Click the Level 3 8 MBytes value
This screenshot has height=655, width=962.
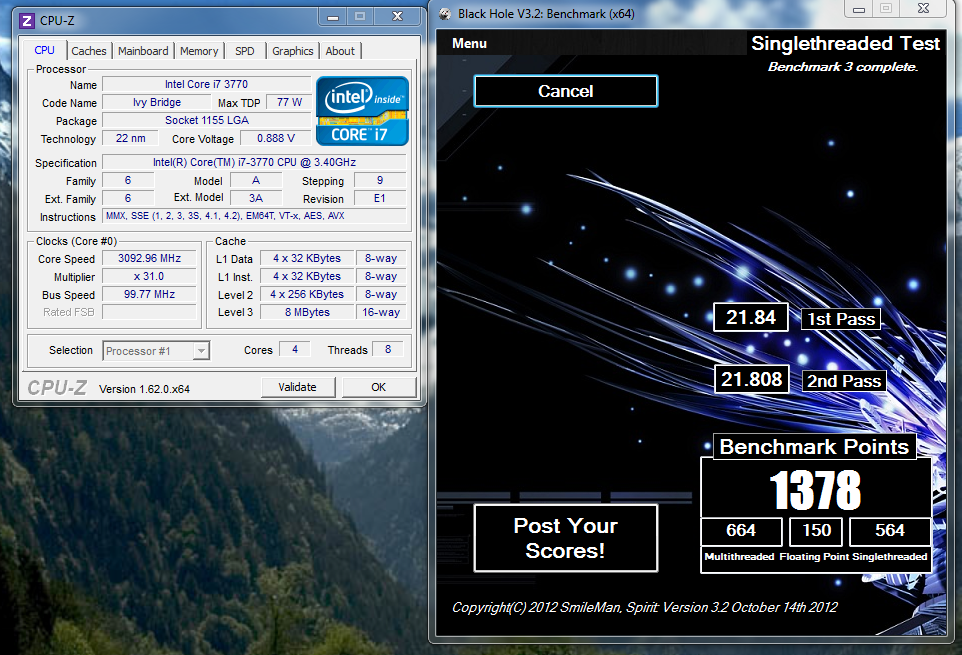point(307,312)
